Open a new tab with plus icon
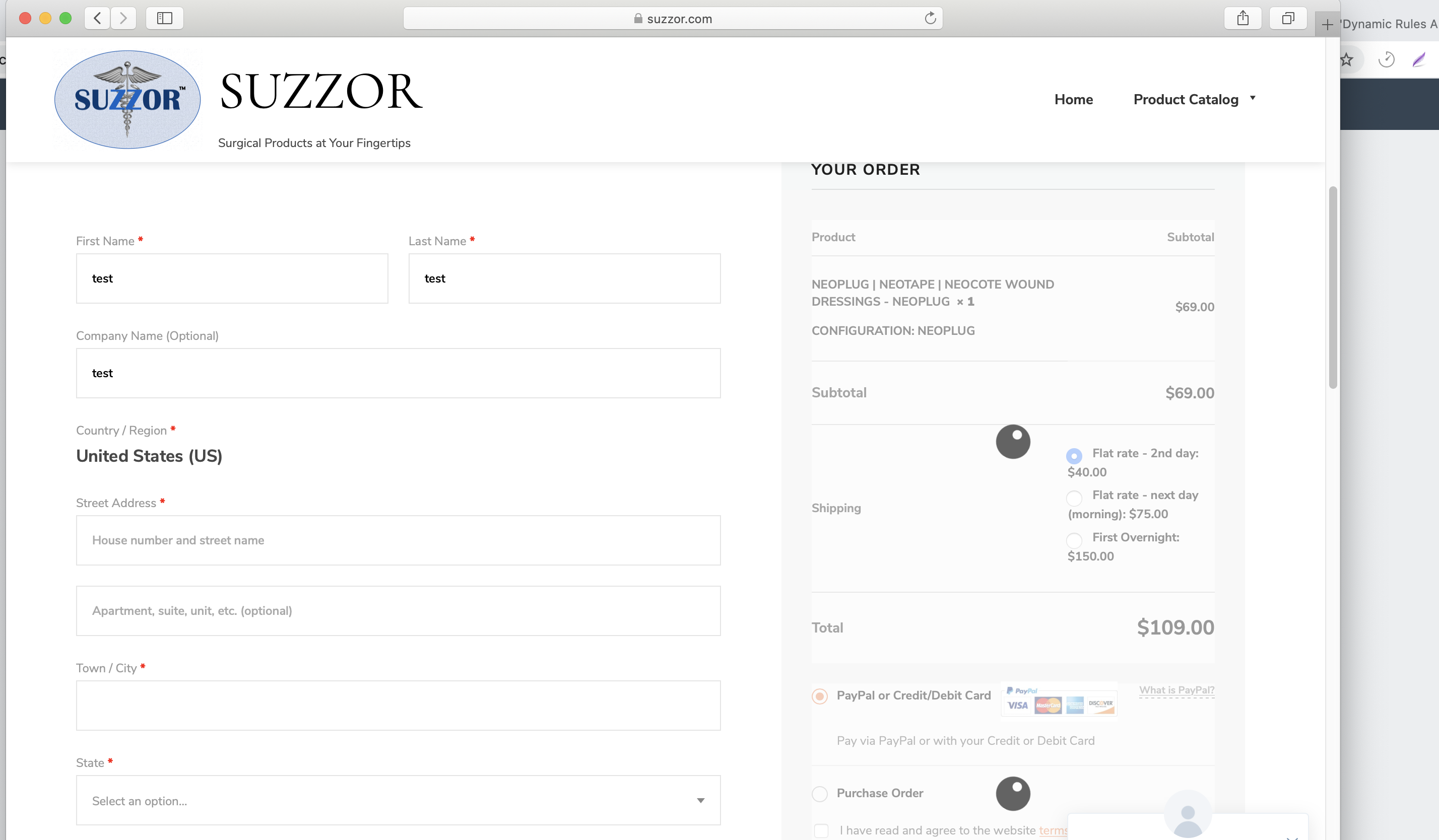The width and height of the screenshot is (1439, 840). tap(1328, 25)
